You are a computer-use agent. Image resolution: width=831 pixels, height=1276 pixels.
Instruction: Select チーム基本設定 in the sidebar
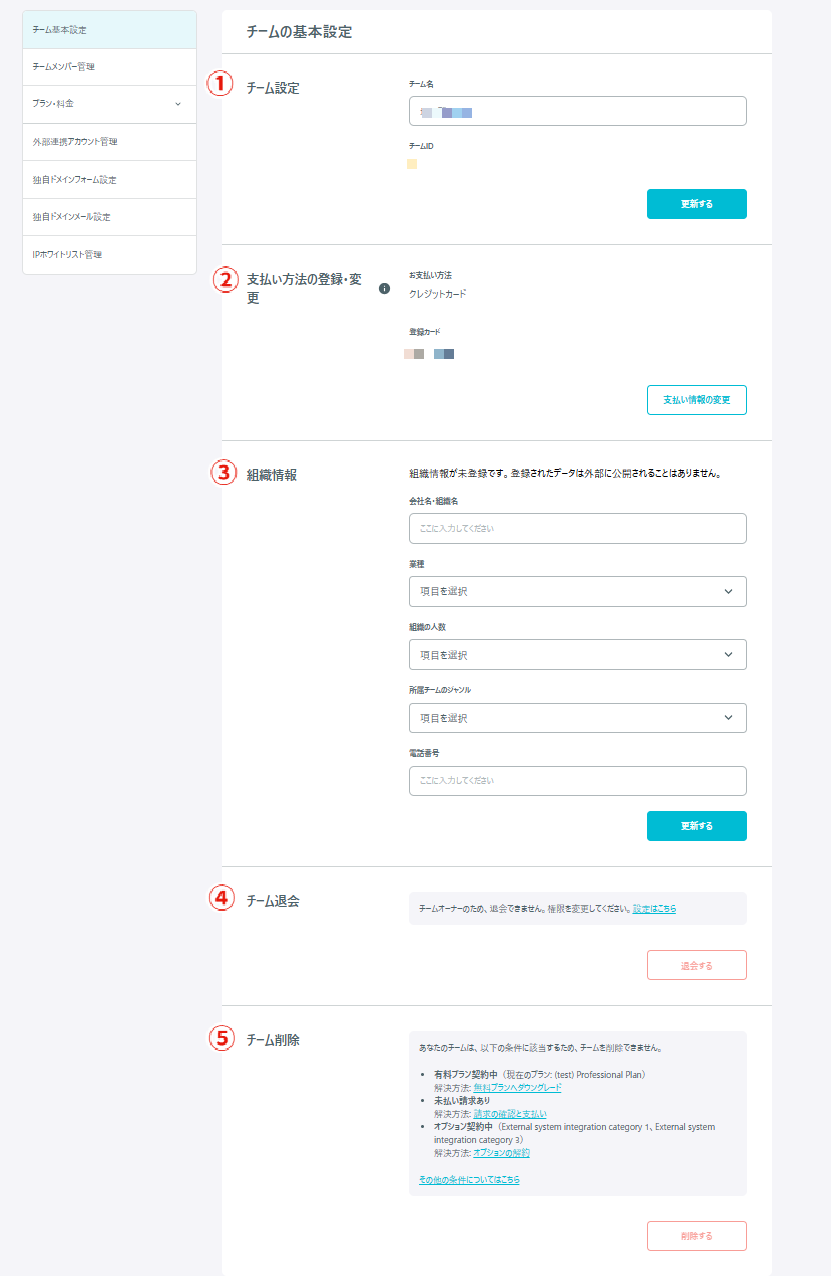109,30
